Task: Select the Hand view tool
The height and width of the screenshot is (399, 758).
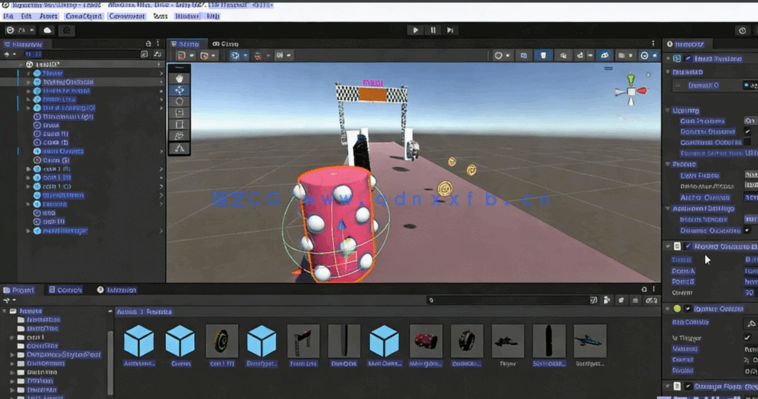Action: [x=179, y=78]
